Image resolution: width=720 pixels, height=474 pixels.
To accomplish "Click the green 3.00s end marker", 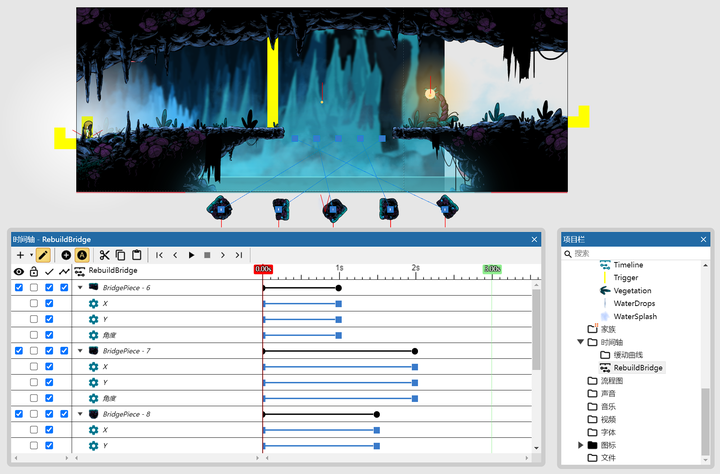I will [x=492, y=269].
